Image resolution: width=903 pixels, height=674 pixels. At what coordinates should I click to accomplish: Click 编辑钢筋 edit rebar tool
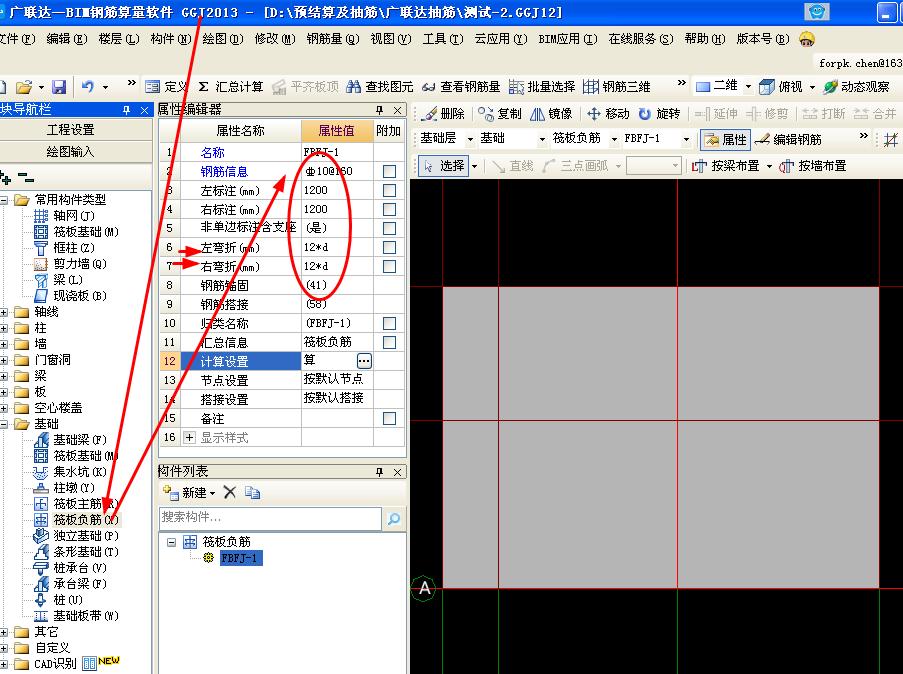[x=788, y=139]
